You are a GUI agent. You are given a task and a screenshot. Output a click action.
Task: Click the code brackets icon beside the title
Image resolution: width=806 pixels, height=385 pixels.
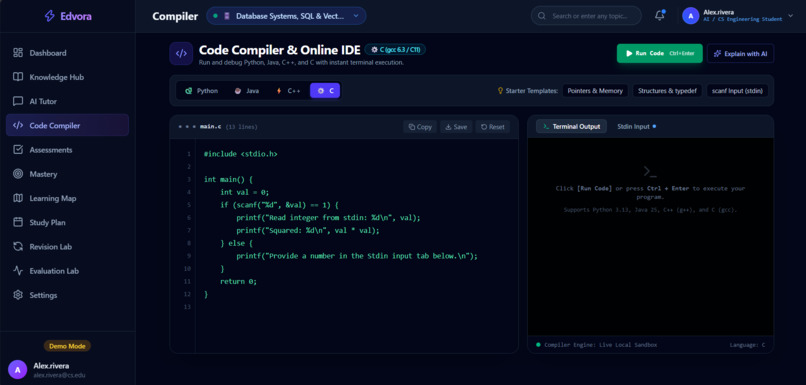click(181, 53)
